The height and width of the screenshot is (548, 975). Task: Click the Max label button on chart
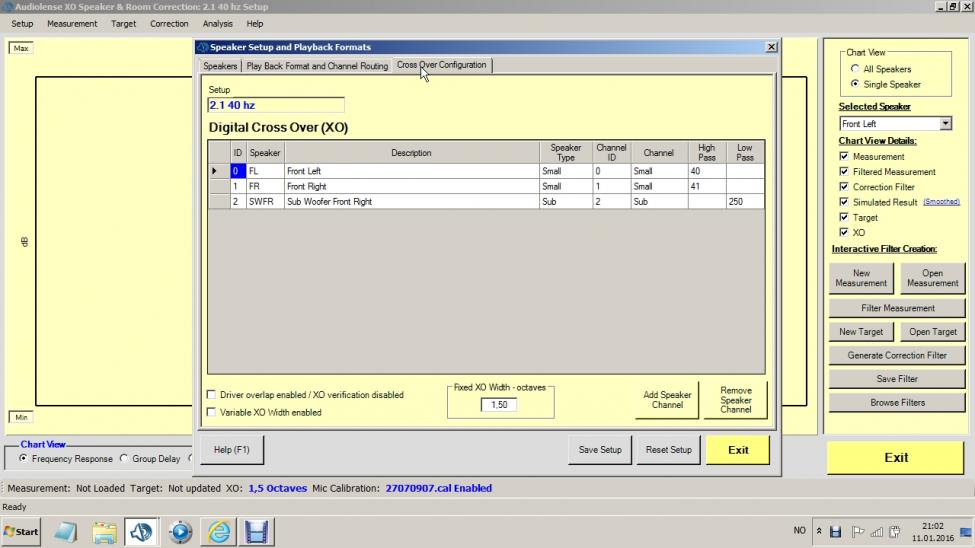[21, 48]
